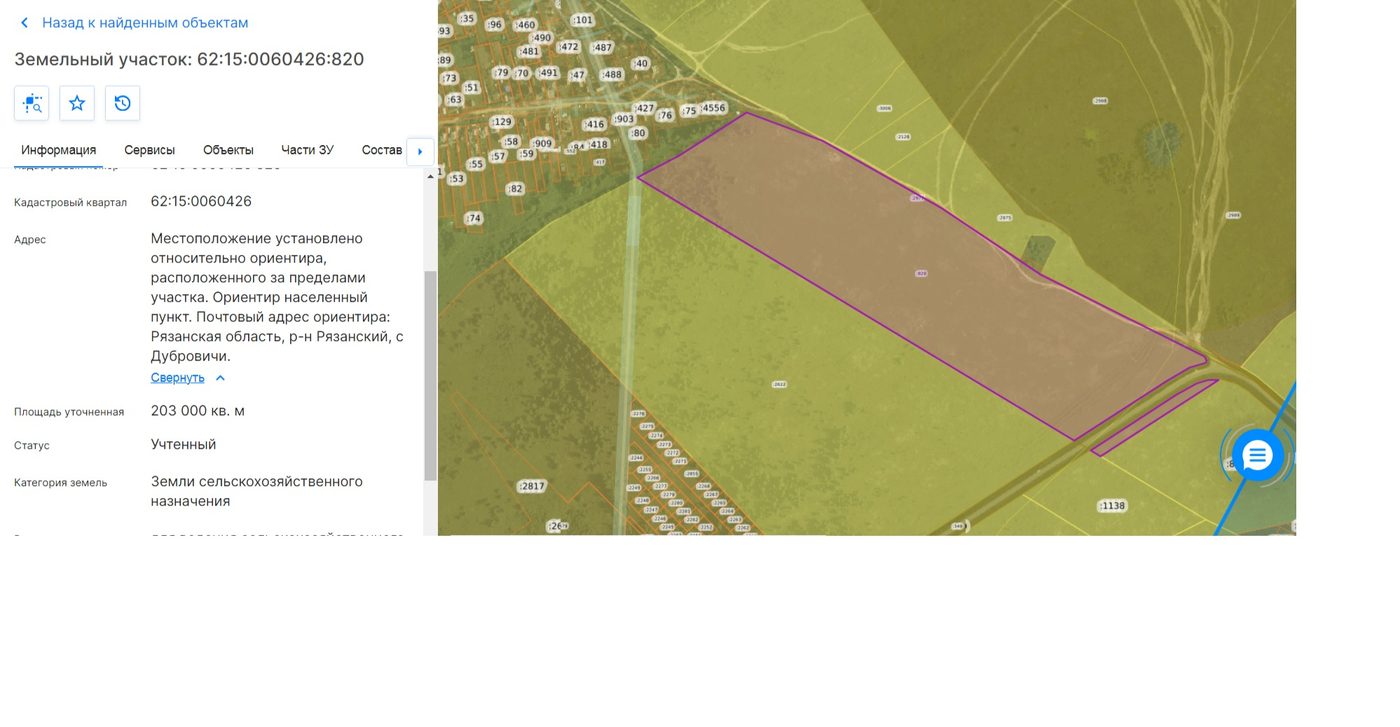The width and height of the screenshot is (1400, 727).
Task: Click the narrow purple strip parcel on map
Action: (x=1155, y=418)
